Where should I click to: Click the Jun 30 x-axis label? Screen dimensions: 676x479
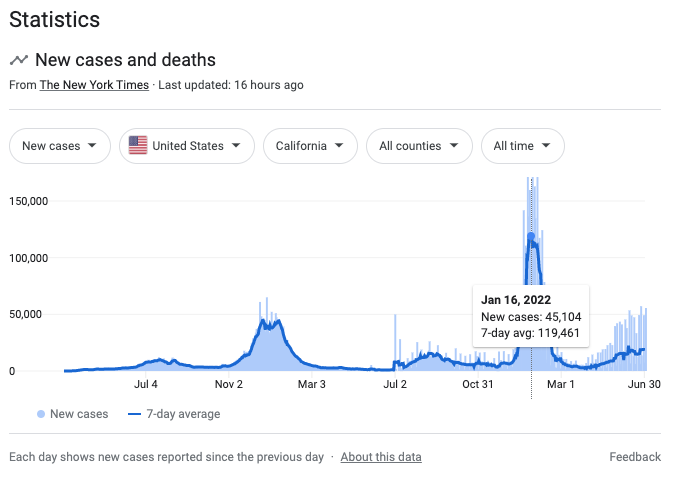coord(645,384)
